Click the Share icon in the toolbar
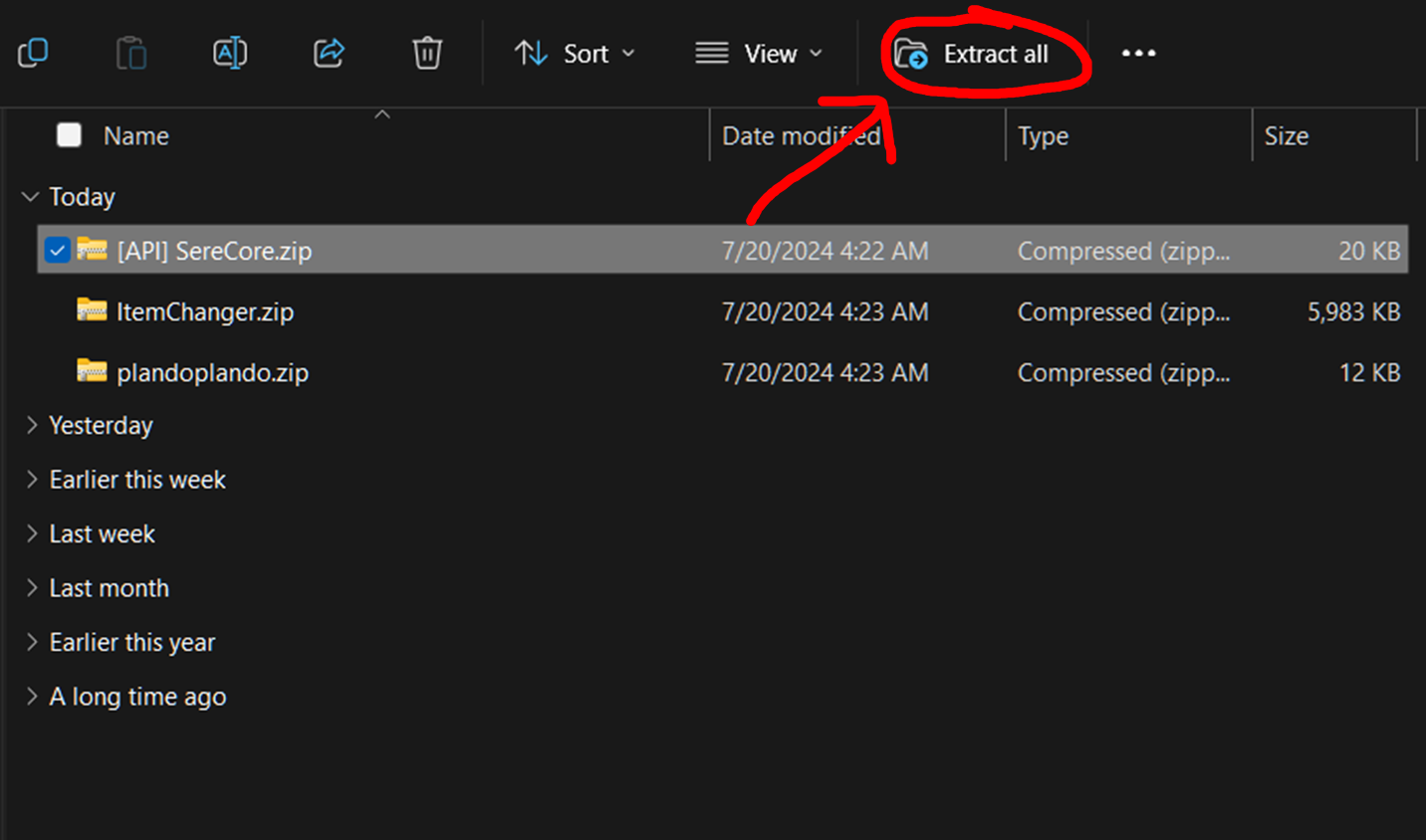Viewport: 1426px width, 840px height. 329,53
